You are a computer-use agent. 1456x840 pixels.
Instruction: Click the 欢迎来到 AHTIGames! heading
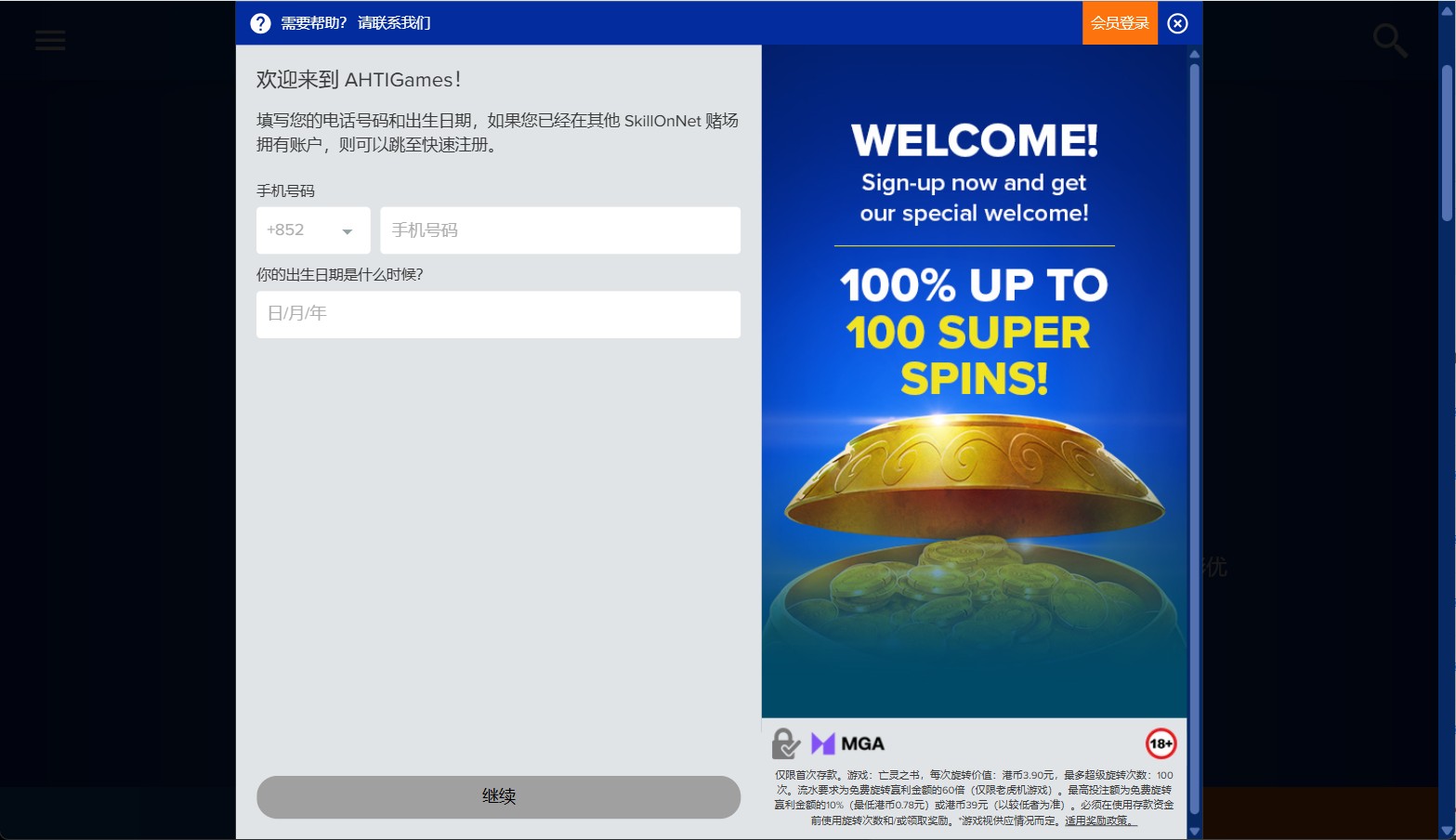pos(359,80)
